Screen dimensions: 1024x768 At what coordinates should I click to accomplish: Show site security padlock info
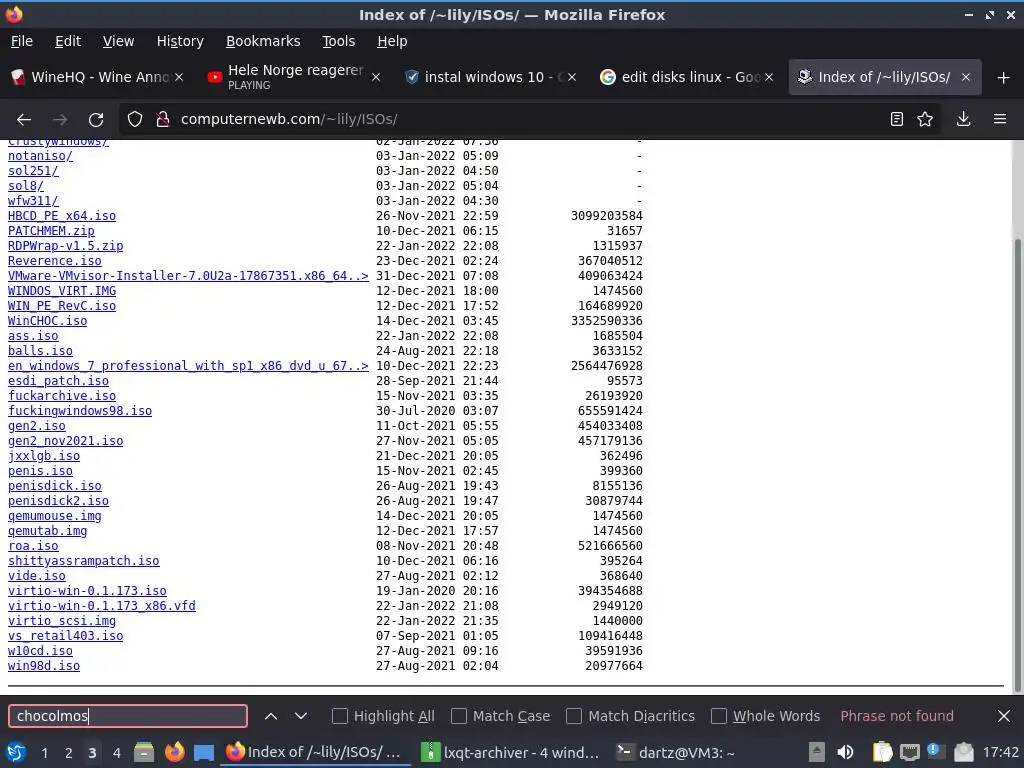(x=163, y=120)
